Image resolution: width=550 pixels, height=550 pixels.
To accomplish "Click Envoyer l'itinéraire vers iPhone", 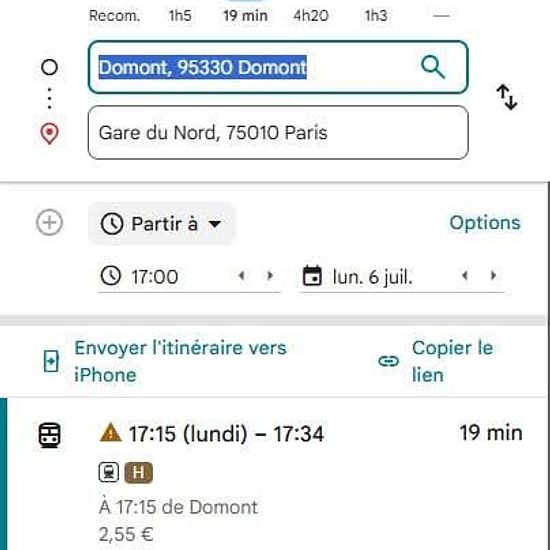I will coord(181,361).
